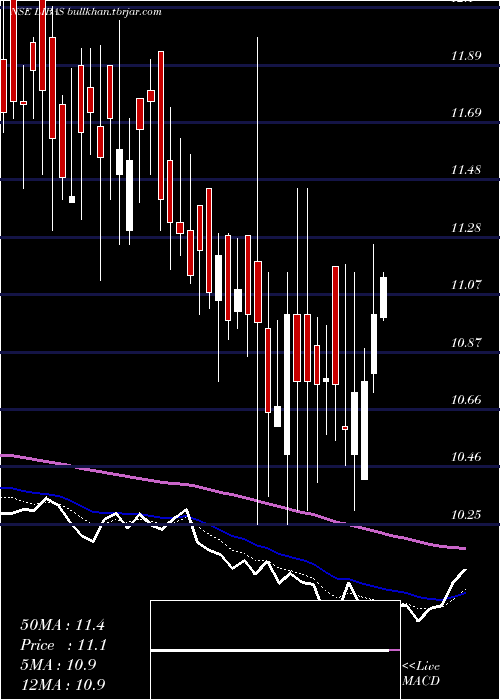The height and width of the screenshot is (700, 500).
Task: Click the 10.46 price axis label
Action: click(467, 457)
